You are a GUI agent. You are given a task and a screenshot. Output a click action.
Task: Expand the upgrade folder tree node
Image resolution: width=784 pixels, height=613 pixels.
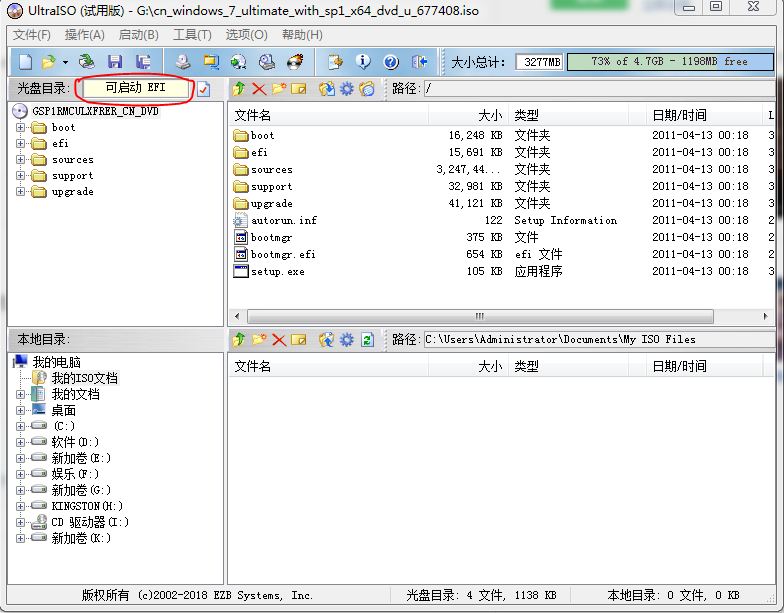20,192
